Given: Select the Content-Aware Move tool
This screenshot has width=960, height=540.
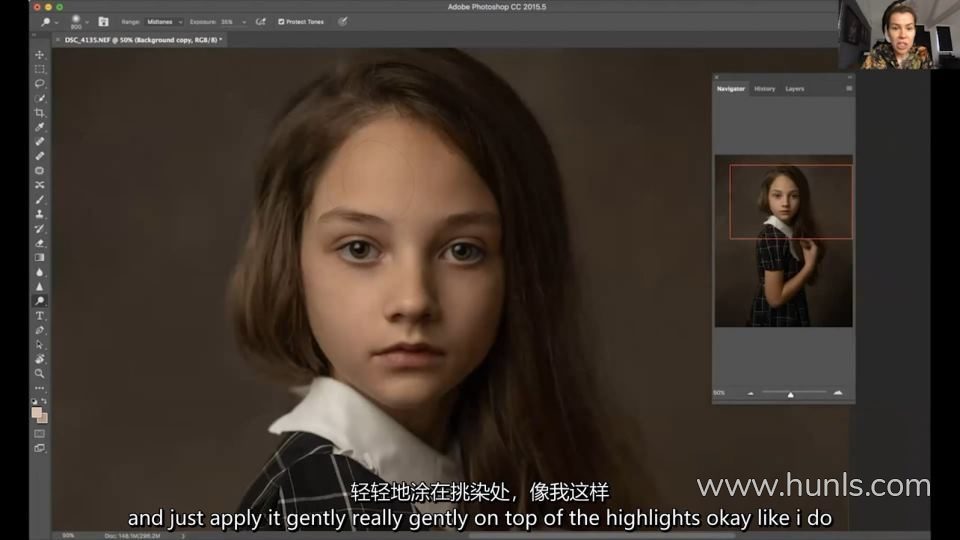Looking at the screenshot, I should 40,185.
